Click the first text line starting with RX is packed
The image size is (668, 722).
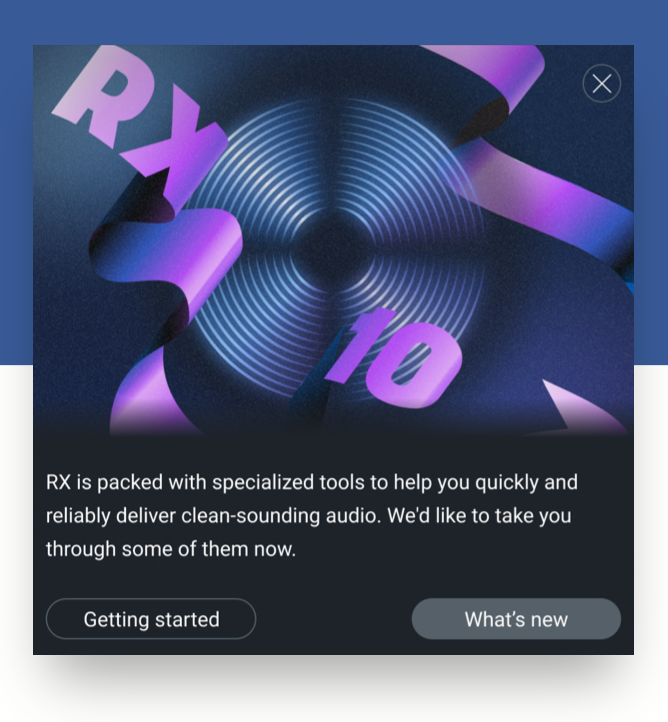[312, 483]
